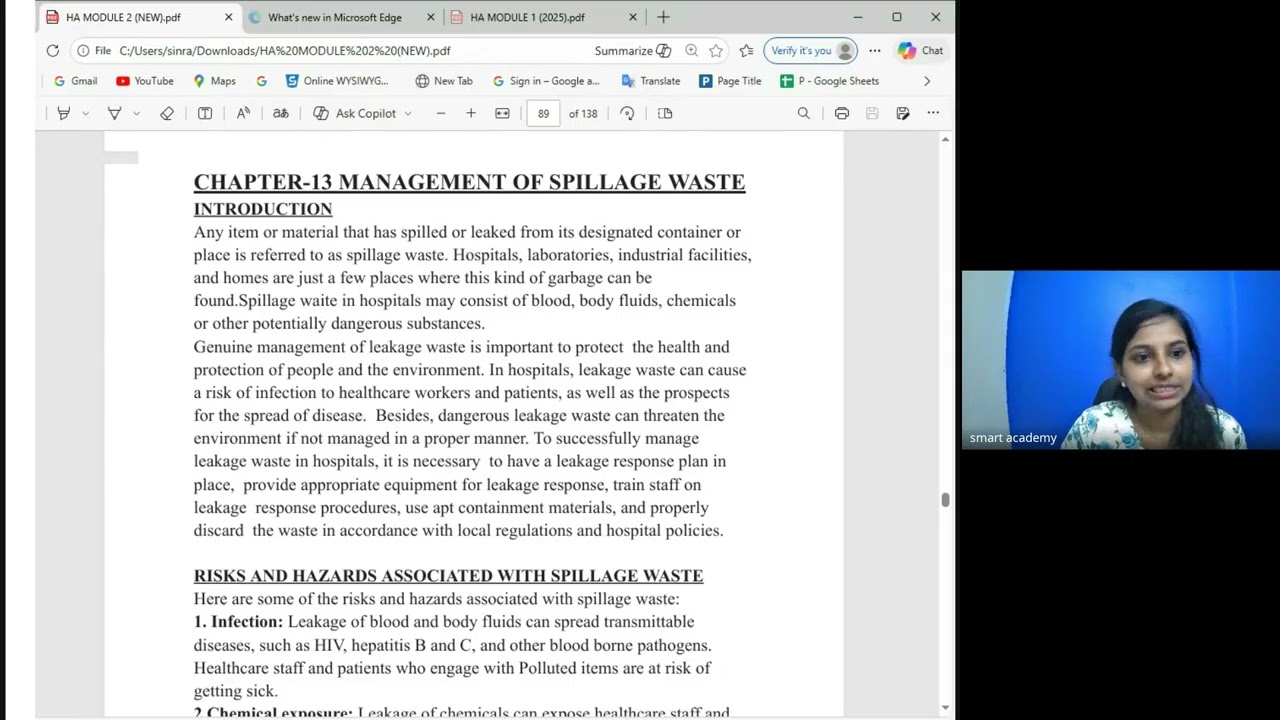This screenshot has height=720, width=1280.
Task: Select the eraser tool
Action: [167, 113]
